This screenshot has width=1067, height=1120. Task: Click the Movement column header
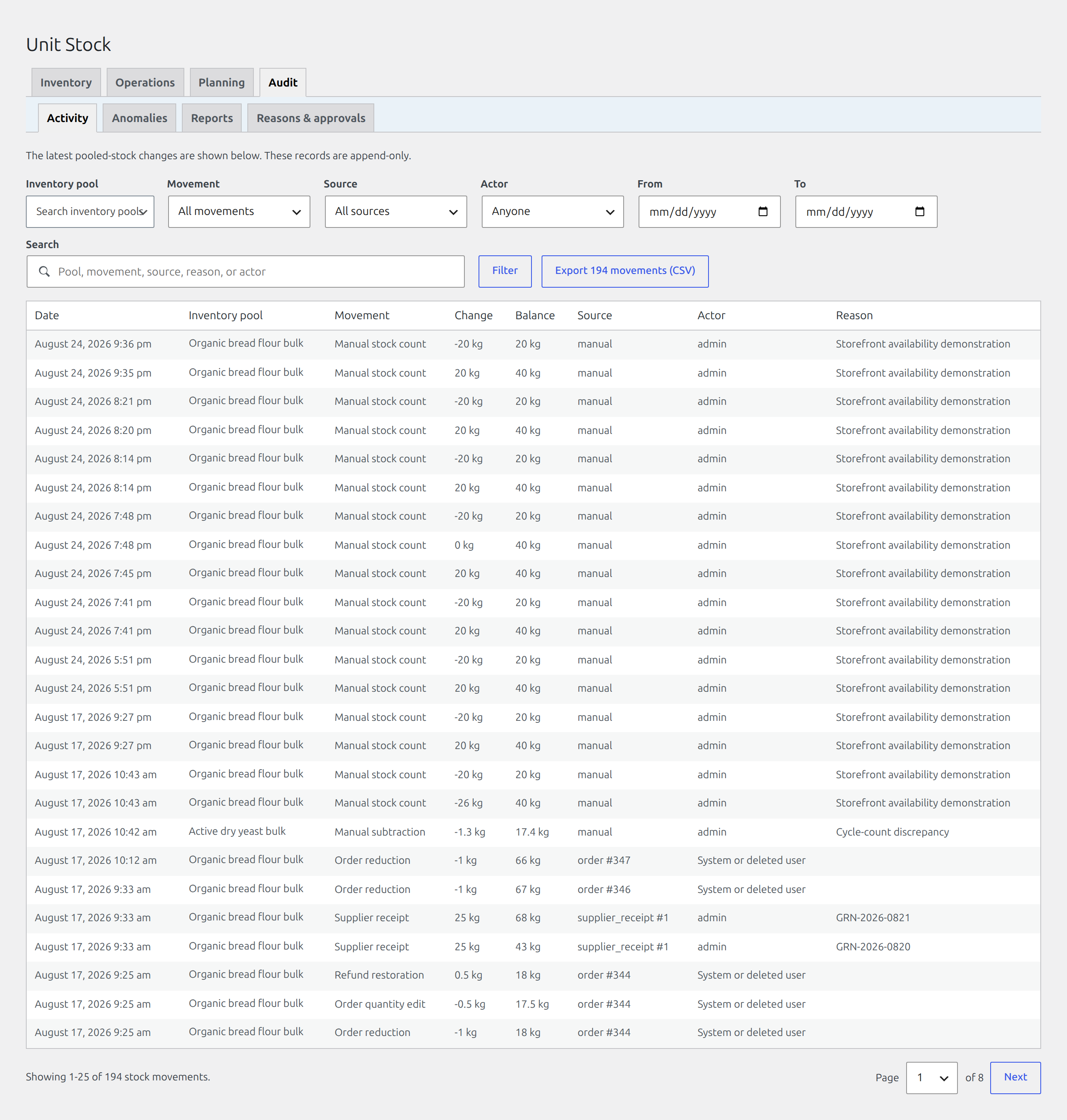tap(362, 316)
